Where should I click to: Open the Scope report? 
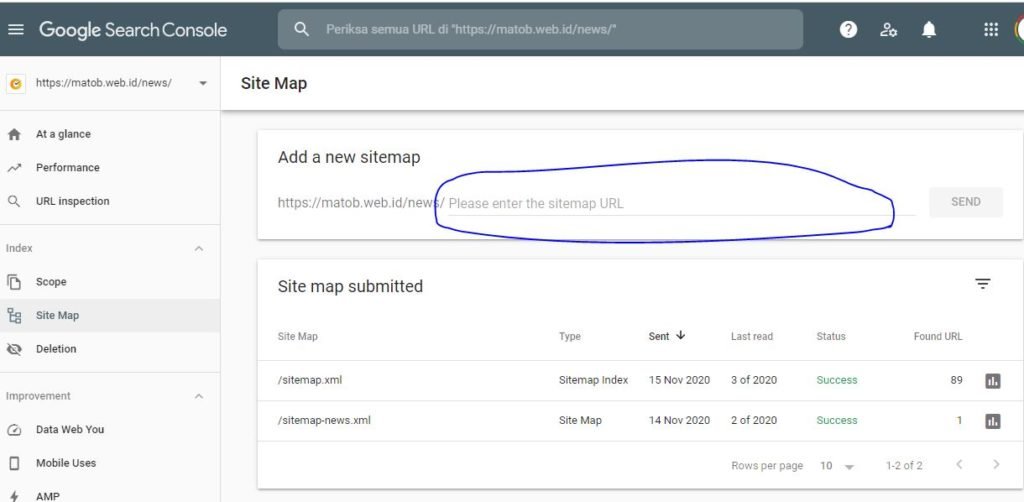click(51, 282)
